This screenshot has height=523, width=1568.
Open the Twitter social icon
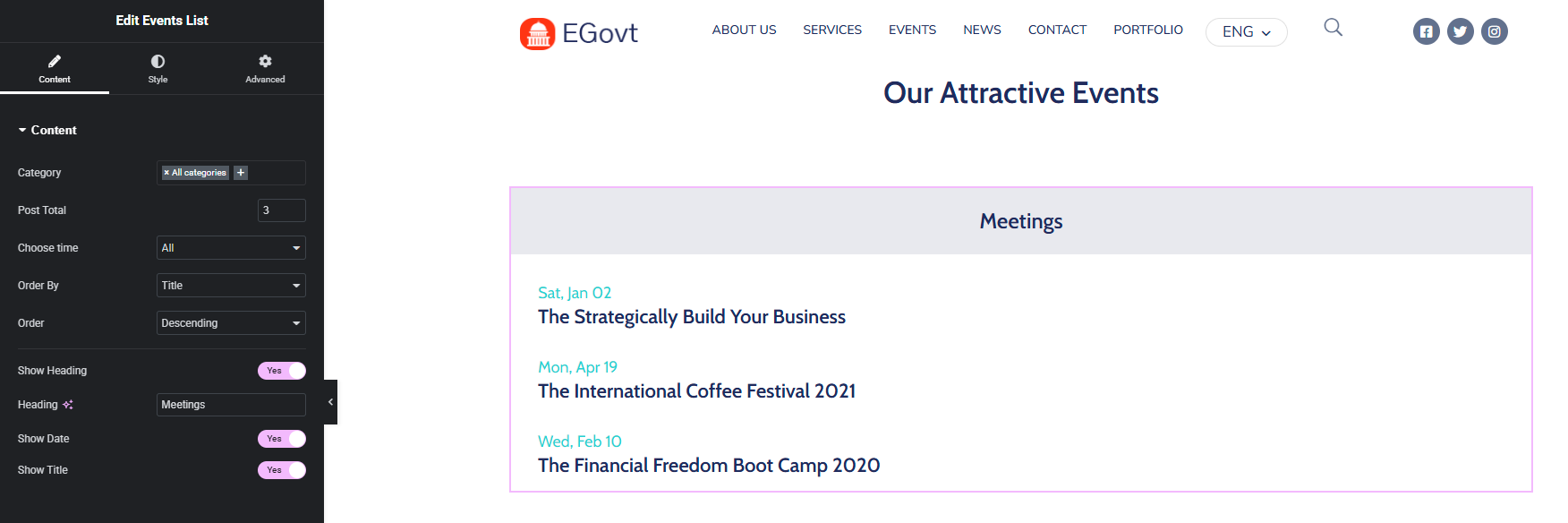point(1460,31)
